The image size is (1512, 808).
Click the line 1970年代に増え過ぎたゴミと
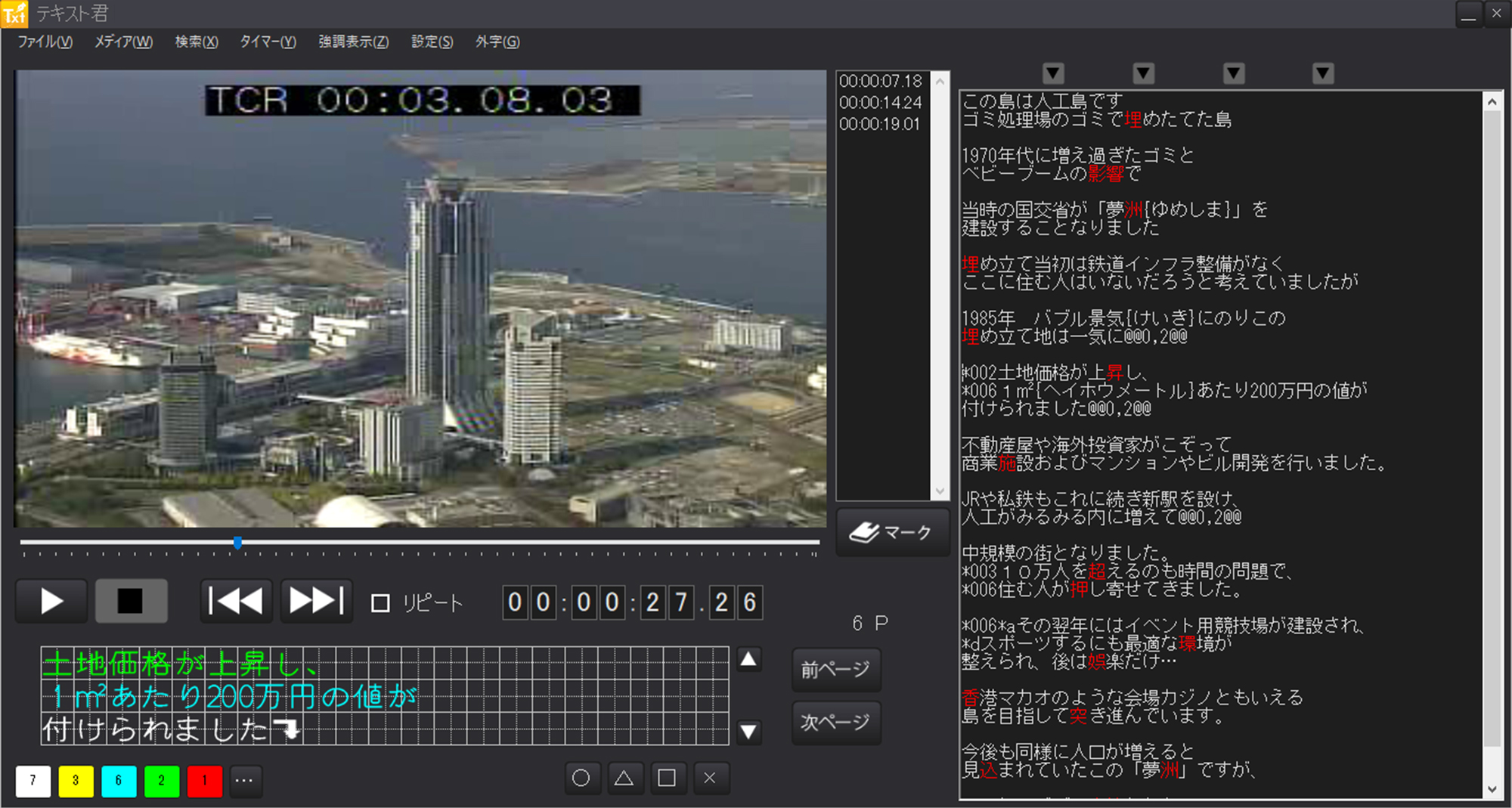[1078, 155]
